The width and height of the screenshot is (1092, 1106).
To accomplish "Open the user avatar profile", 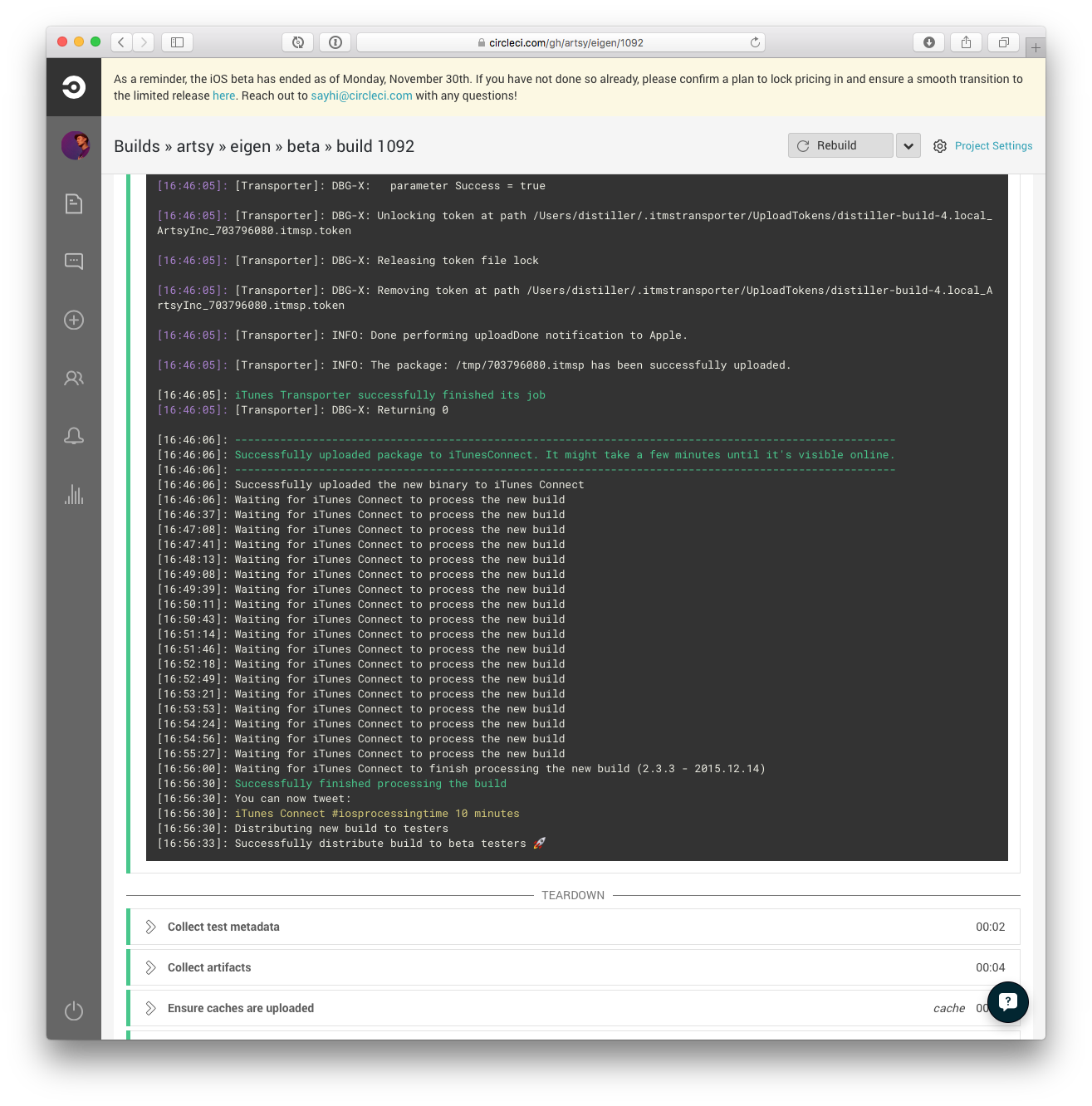I will tap(75, 145).
